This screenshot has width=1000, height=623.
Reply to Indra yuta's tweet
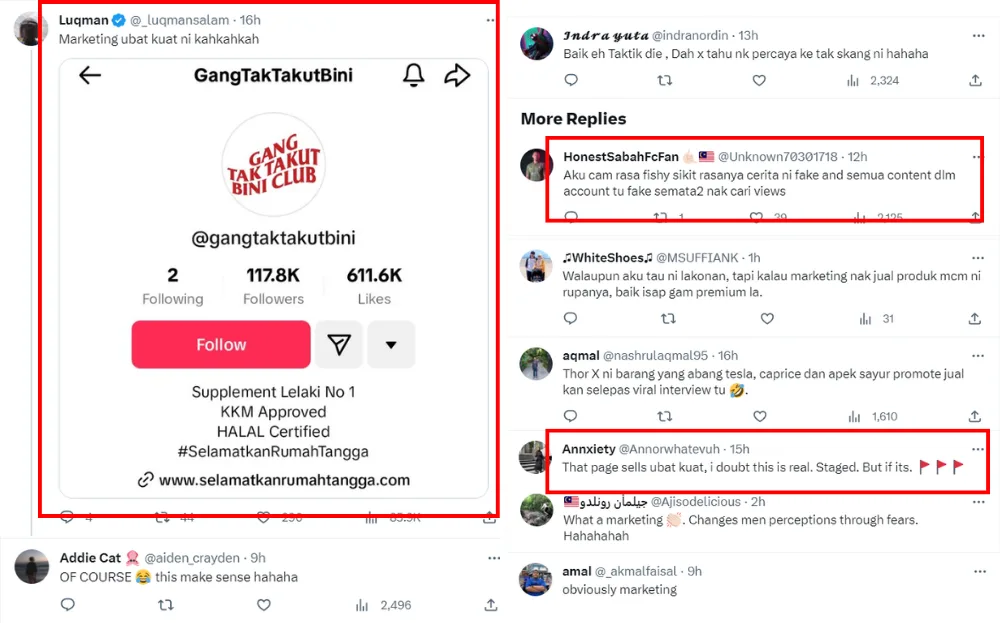571,81
